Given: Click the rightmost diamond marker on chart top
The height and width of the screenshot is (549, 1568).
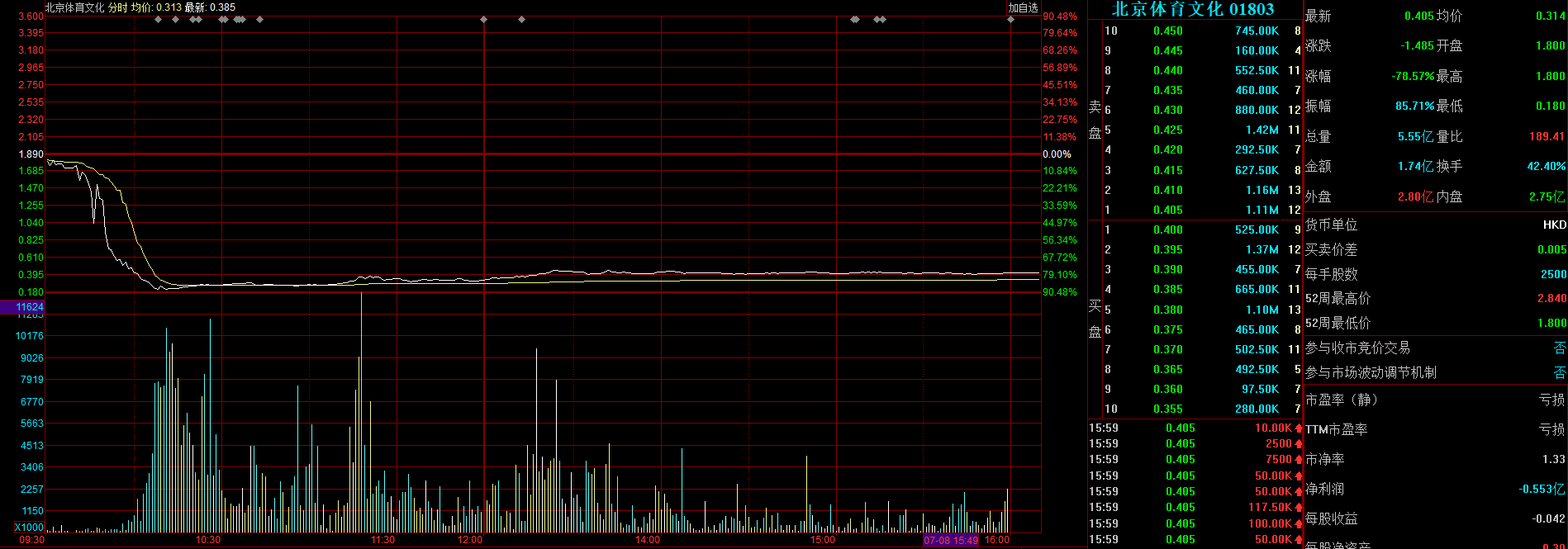Looking at the screenshot, I should coord(1010,19).
